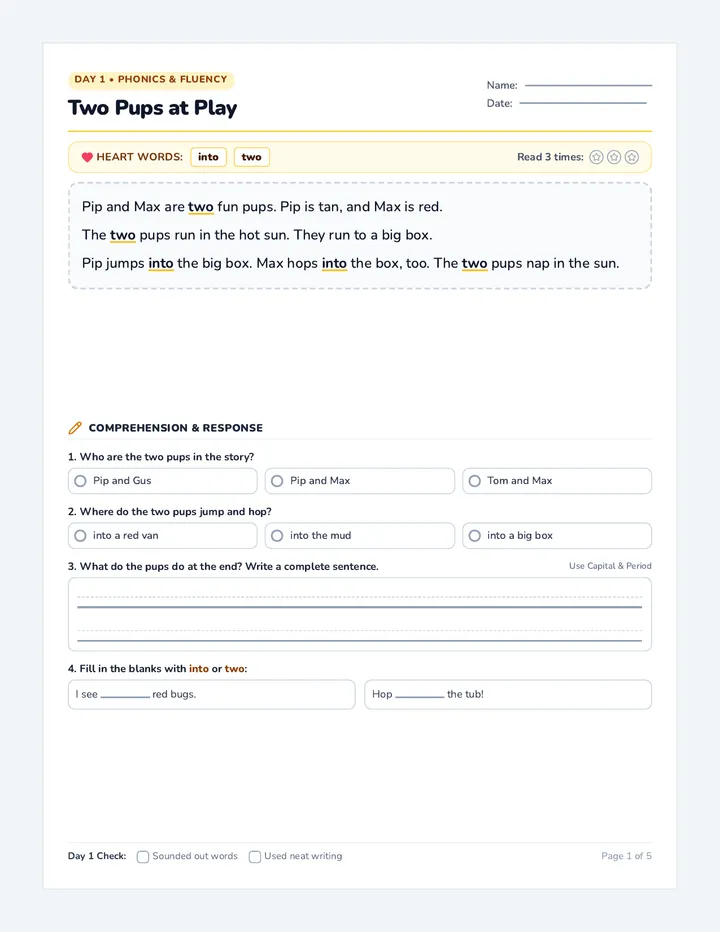Mark the second reading star

[x=614, y=157]
